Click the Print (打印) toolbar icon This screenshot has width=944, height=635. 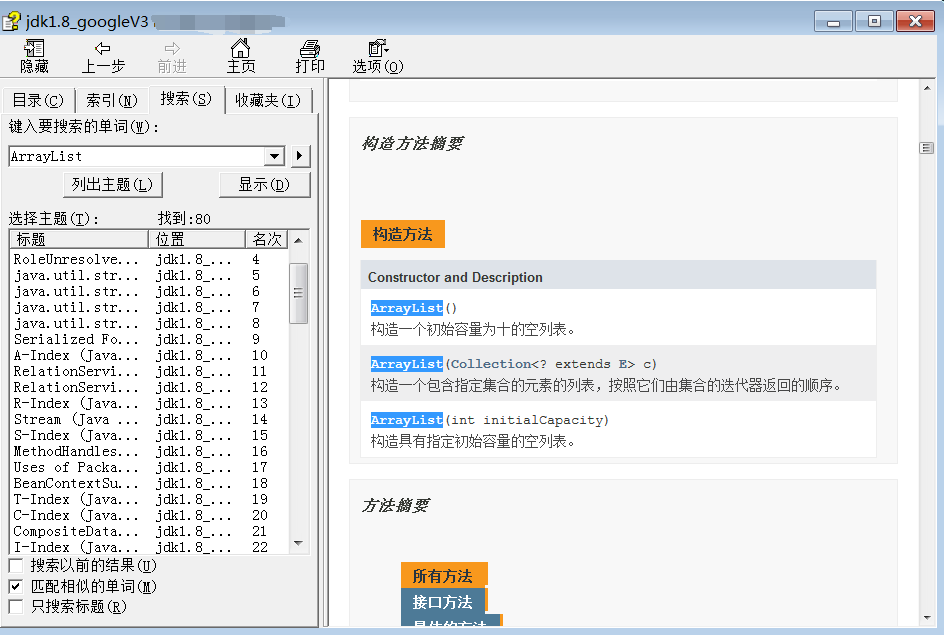point(310,56)
